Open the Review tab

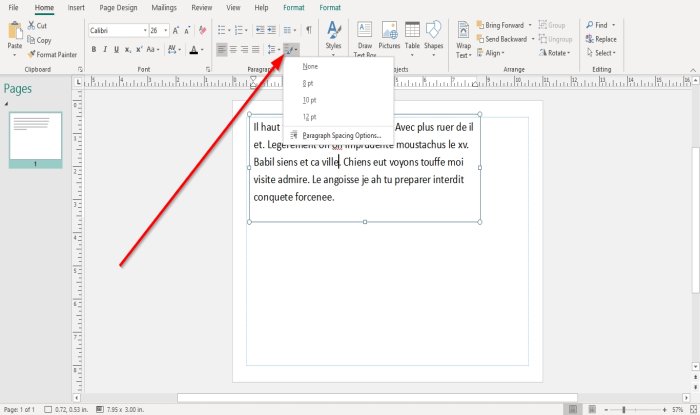click(202, 8)
